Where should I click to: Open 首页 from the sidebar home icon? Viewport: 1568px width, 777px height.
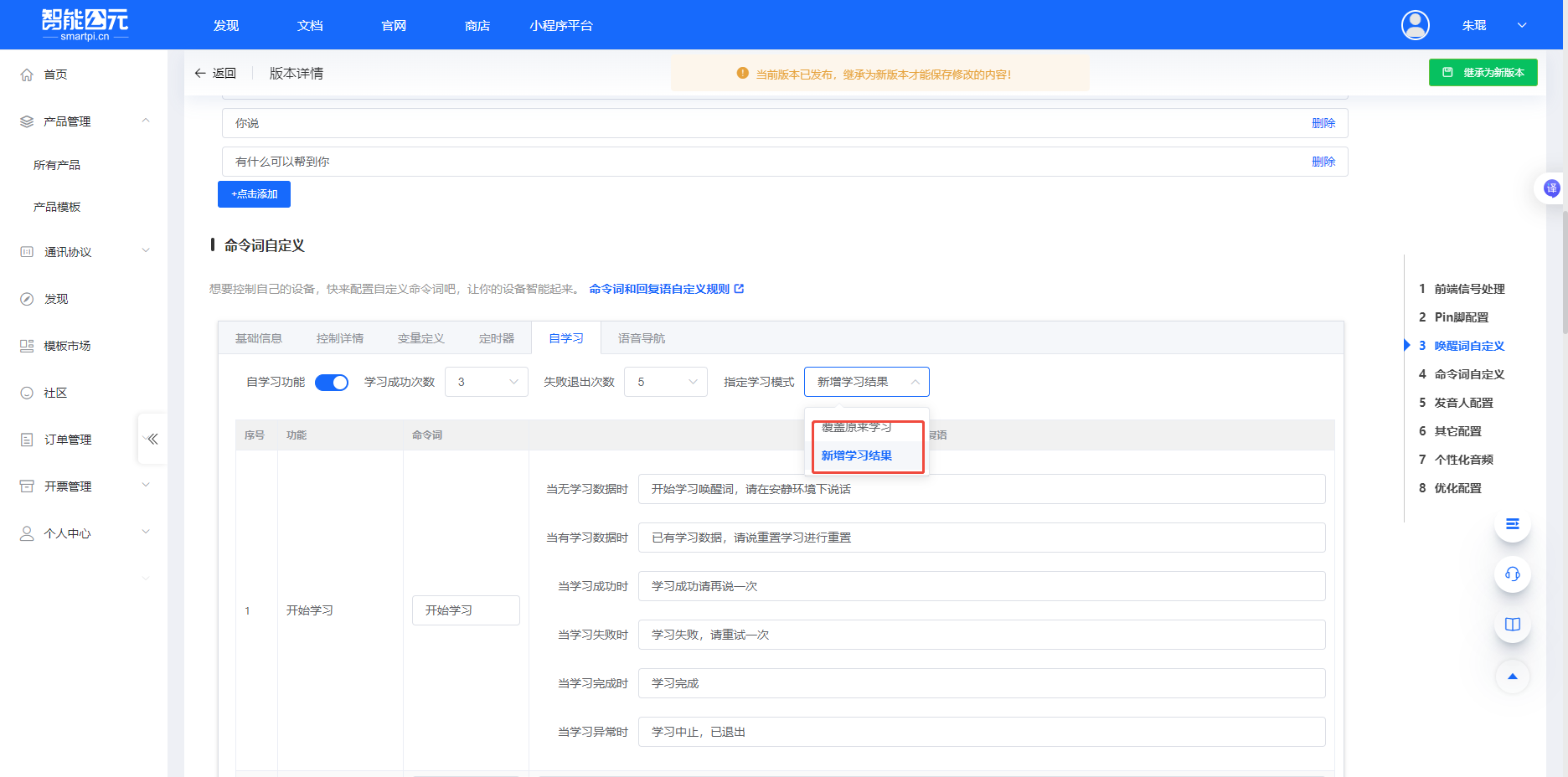pyautogui.click(x=26, y=74)
